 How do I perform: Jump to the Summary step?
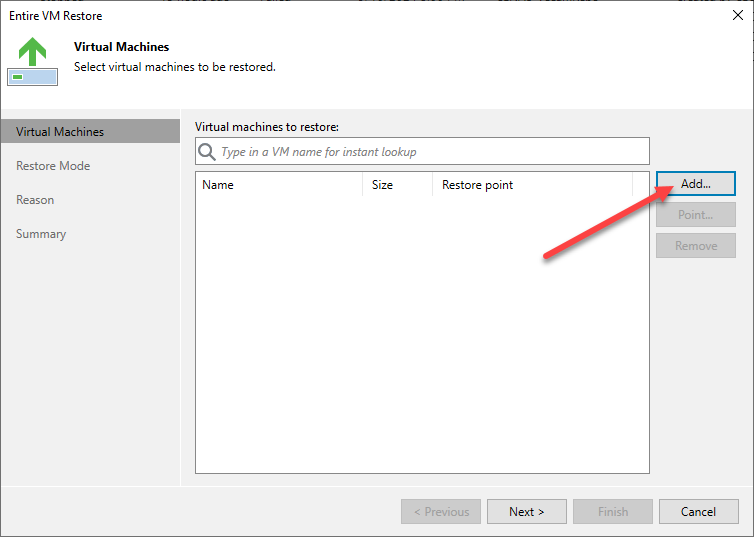click(x=41, y=234)
